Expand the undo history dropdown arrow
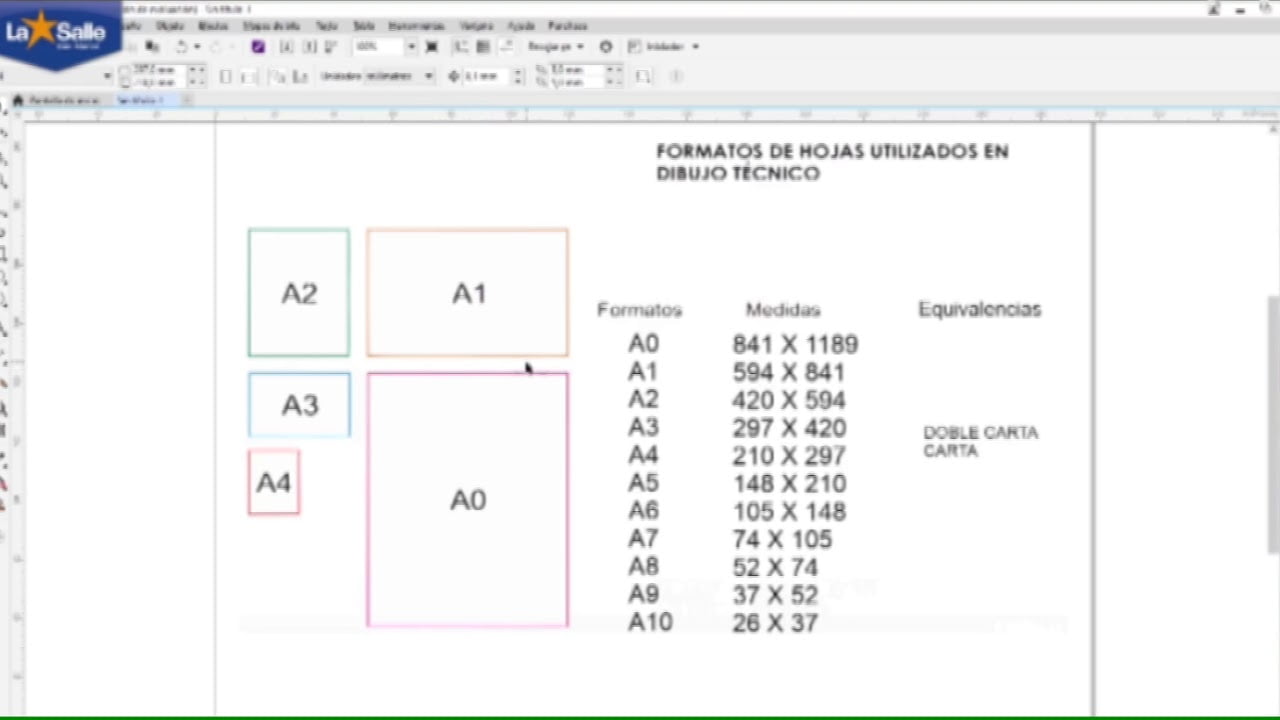 197,47
